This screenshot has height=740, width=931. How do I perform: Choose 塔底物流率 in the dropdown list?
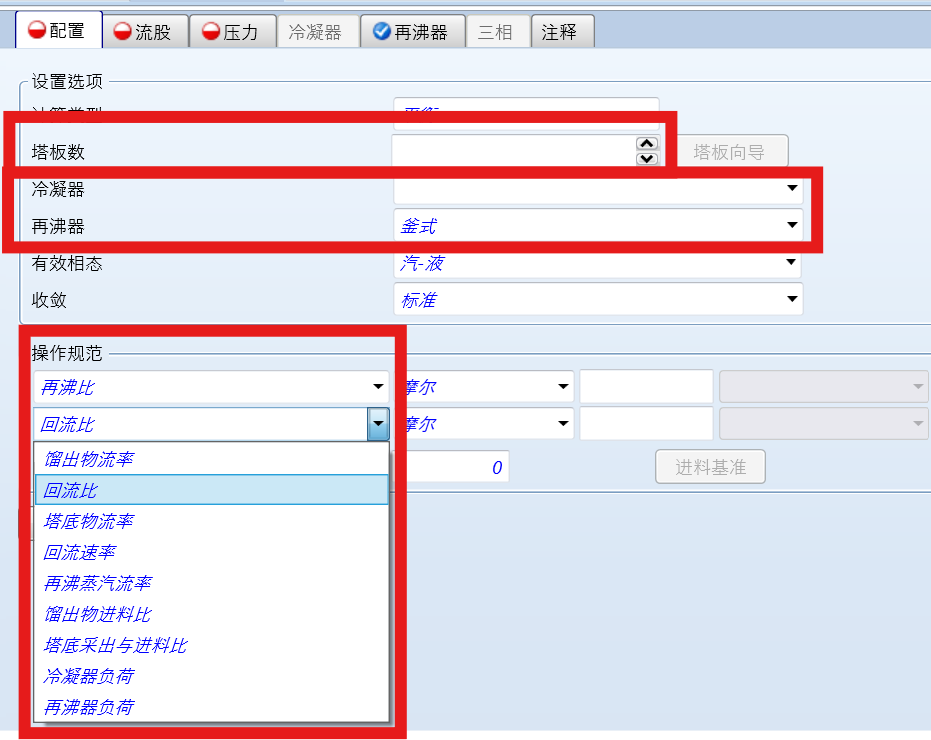click(x=89, y=521)
